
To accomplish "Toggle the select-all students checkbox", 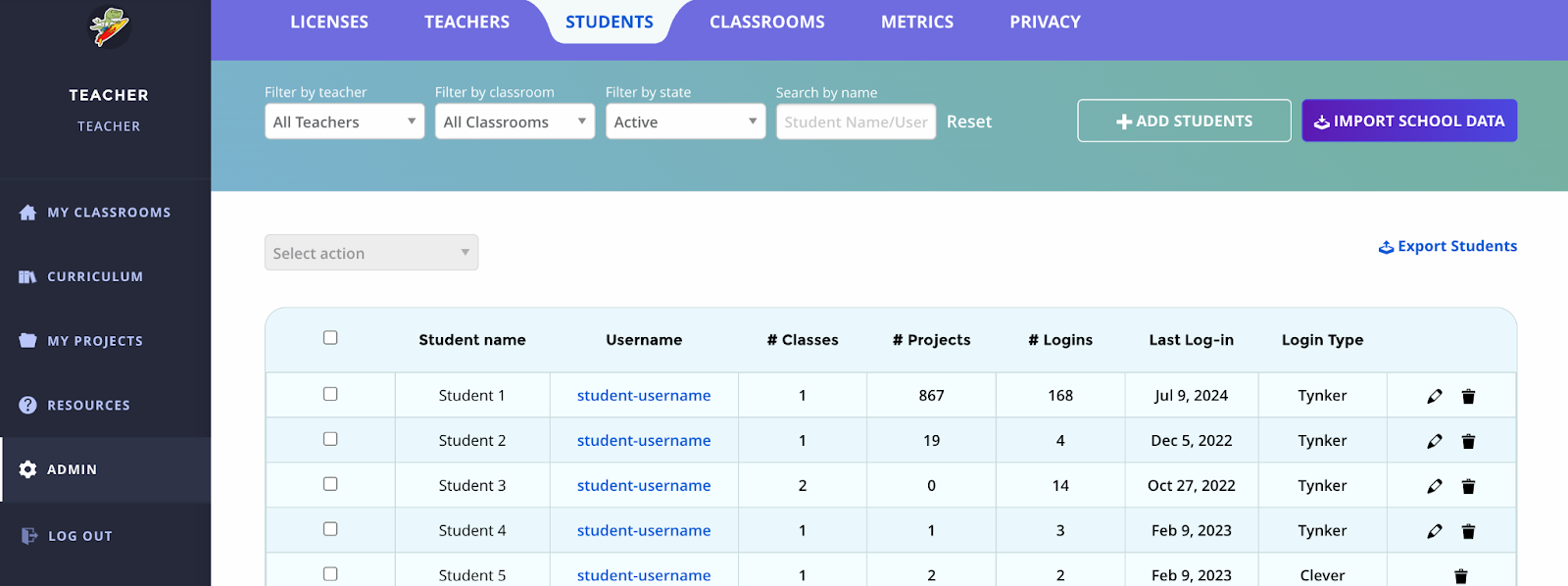I will pos(330,338).
